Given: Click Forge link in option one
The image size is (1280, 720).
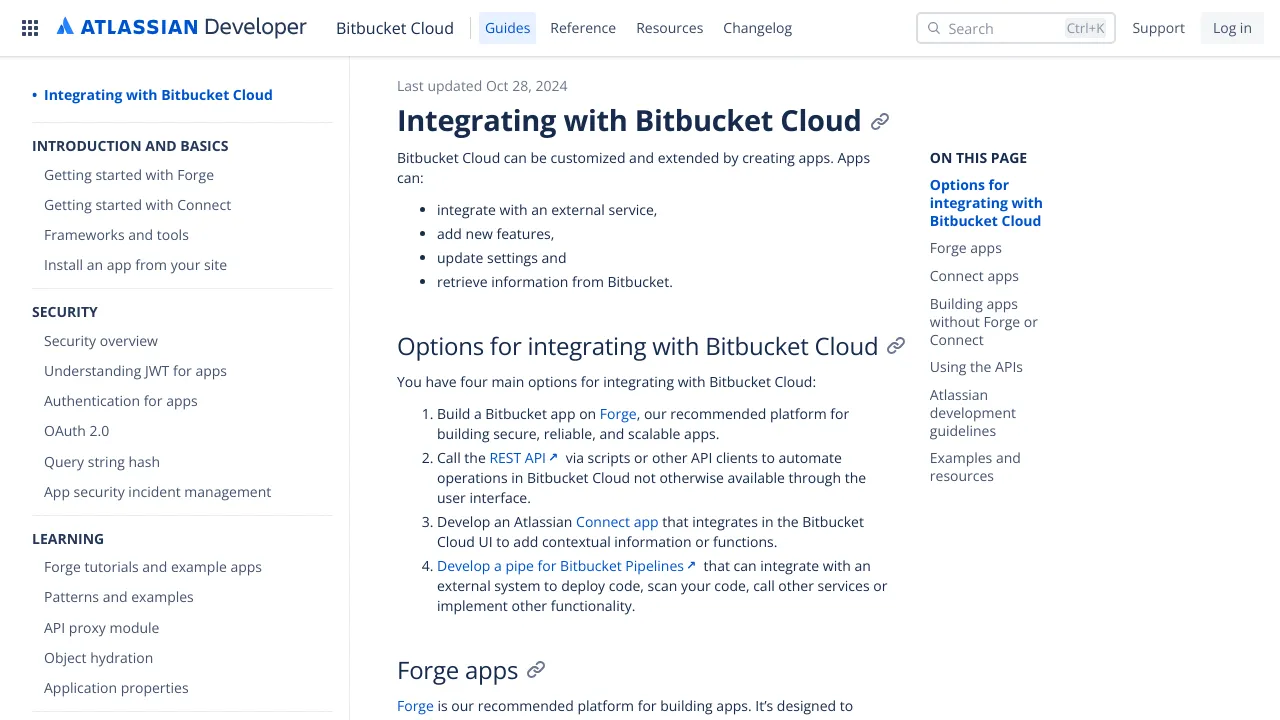Looking at the screenshot, I should pyautogui.click(x=618, y=414).
